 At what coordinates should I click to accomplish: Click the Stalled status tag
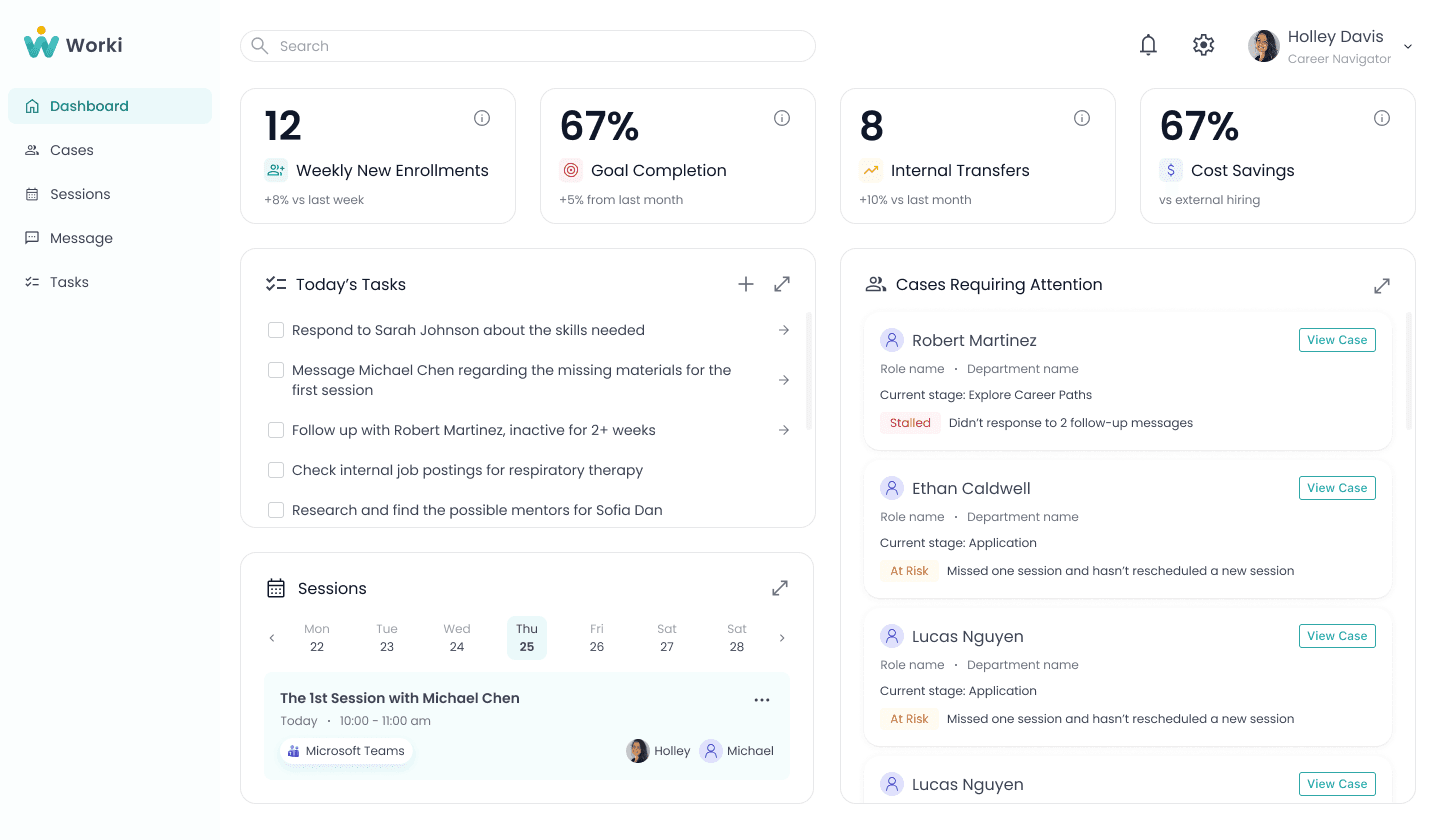pyautogui.click(x=910, y=423)
